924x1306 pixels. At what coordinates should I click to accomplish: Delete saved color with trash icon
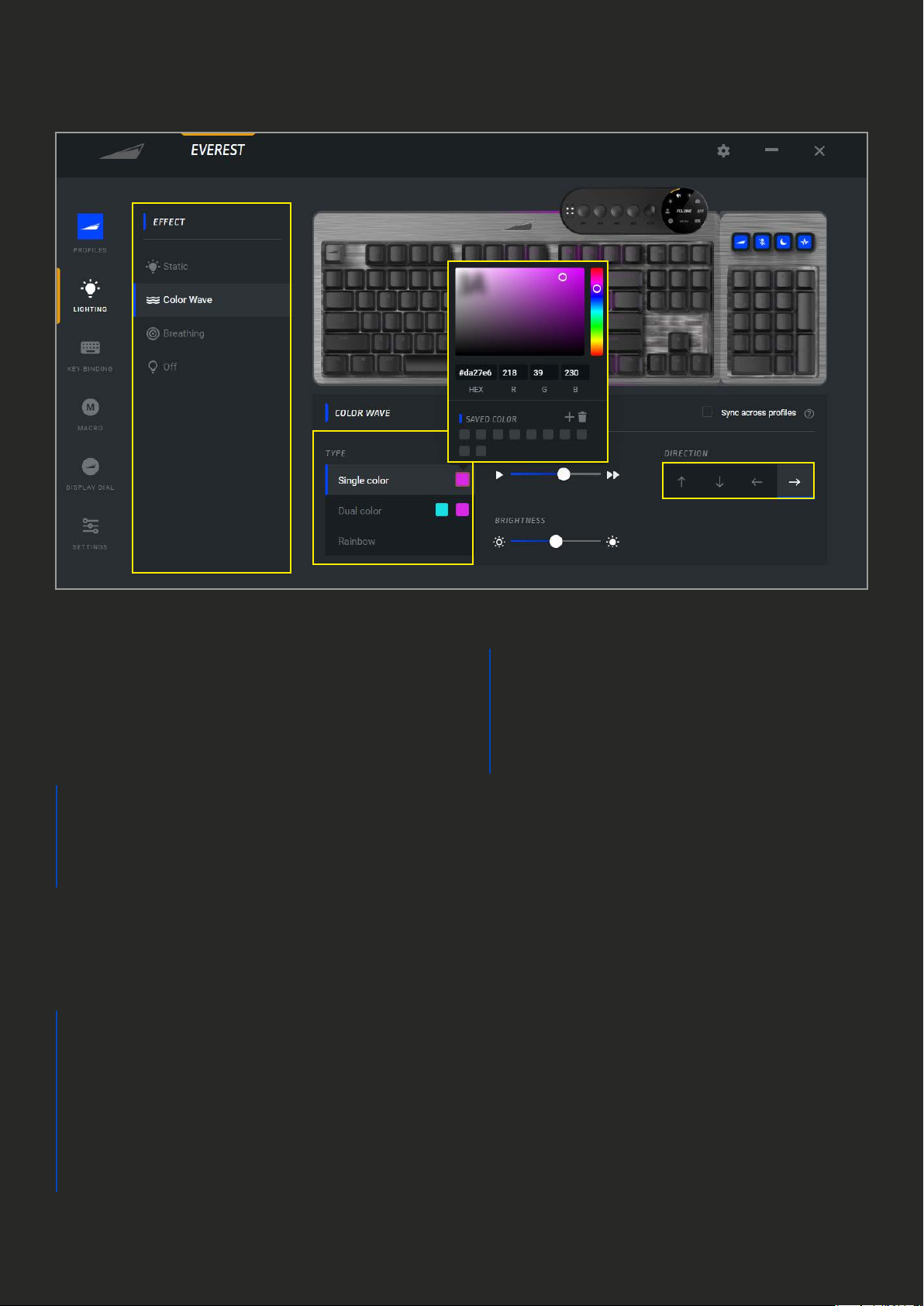click(582, 417)
